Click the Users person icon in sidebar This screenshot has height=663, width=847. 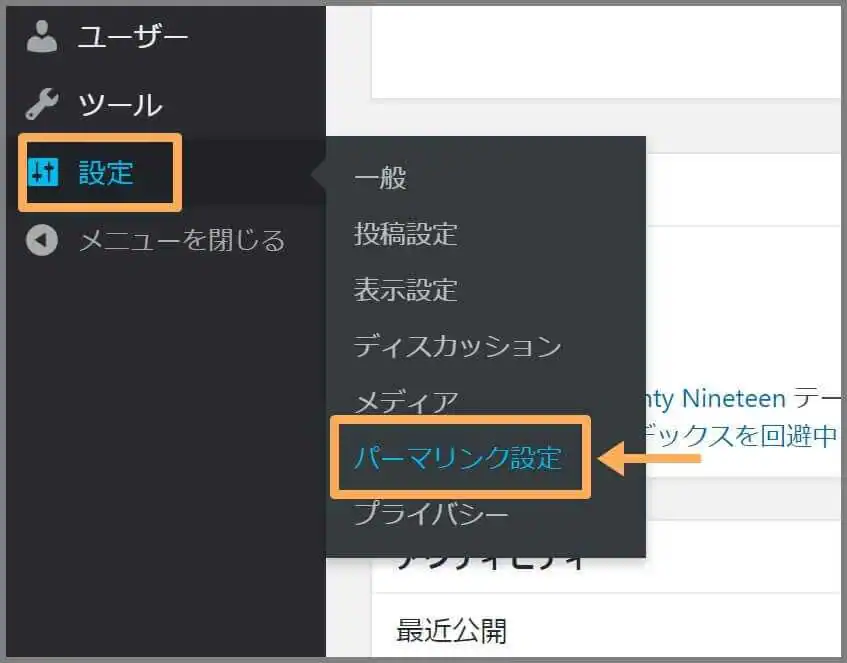point(42,37)
